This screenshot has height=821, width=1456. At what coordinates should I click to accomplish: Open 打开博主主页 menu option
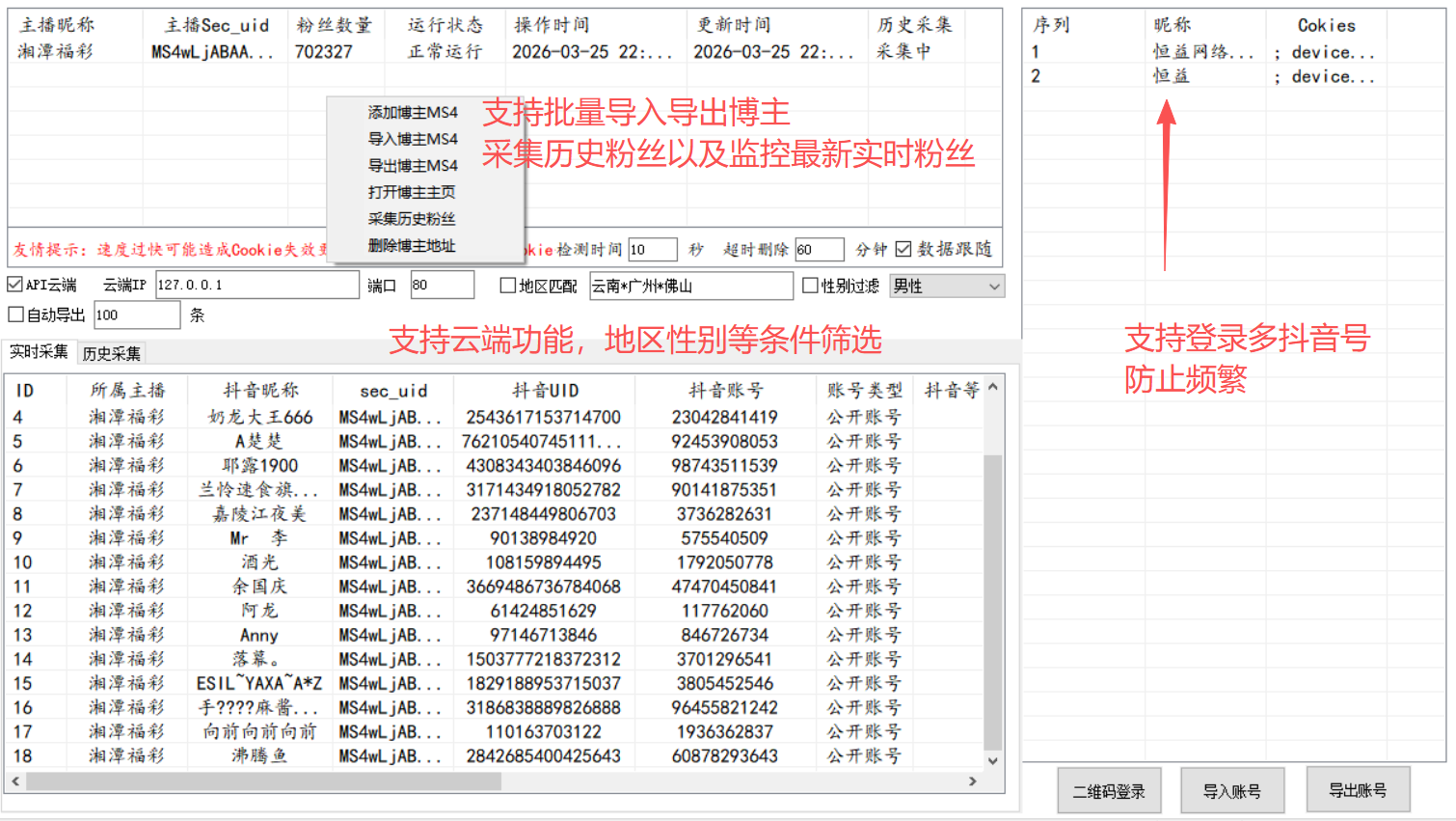point(412,192)
